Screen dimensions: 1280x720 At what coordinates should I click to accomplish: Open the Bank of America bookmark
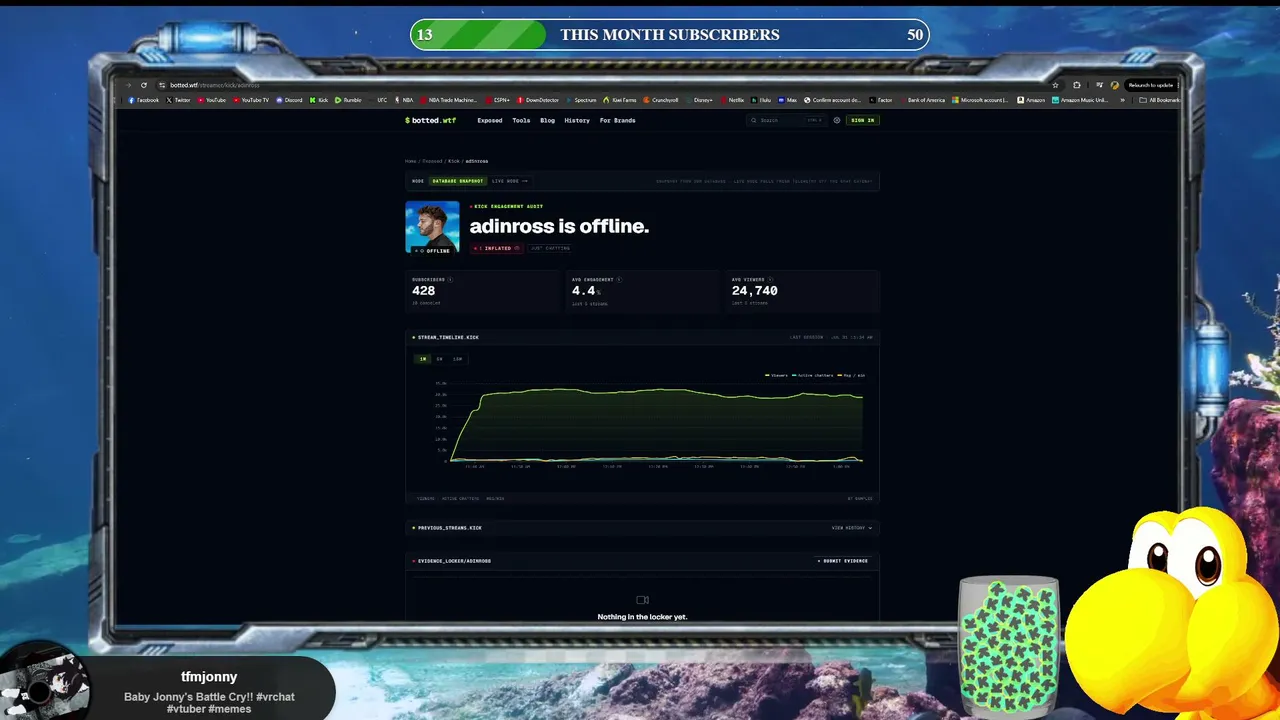922,100
